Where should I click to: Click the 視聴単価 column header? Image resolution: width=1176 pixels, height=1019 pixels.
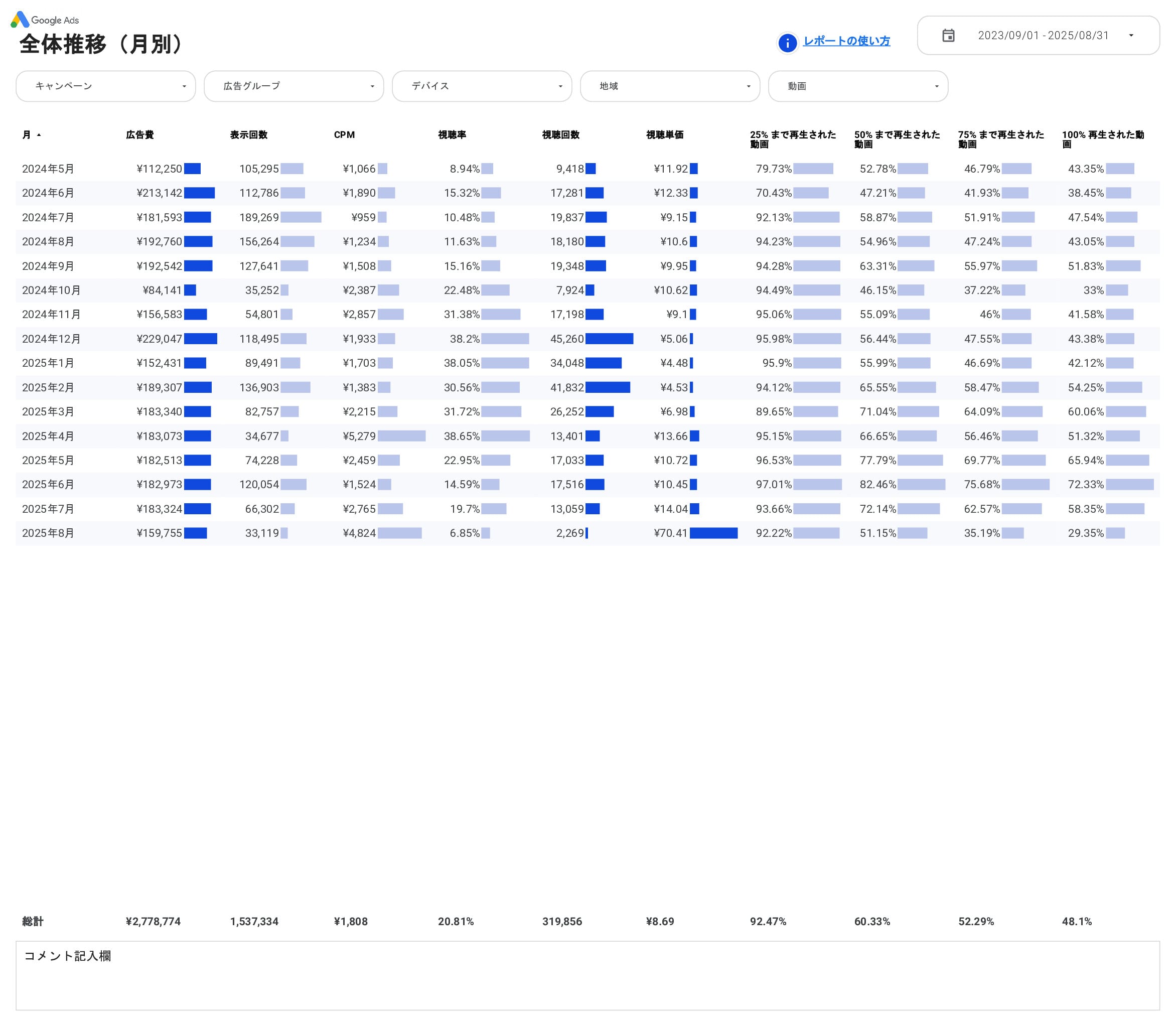664,135
